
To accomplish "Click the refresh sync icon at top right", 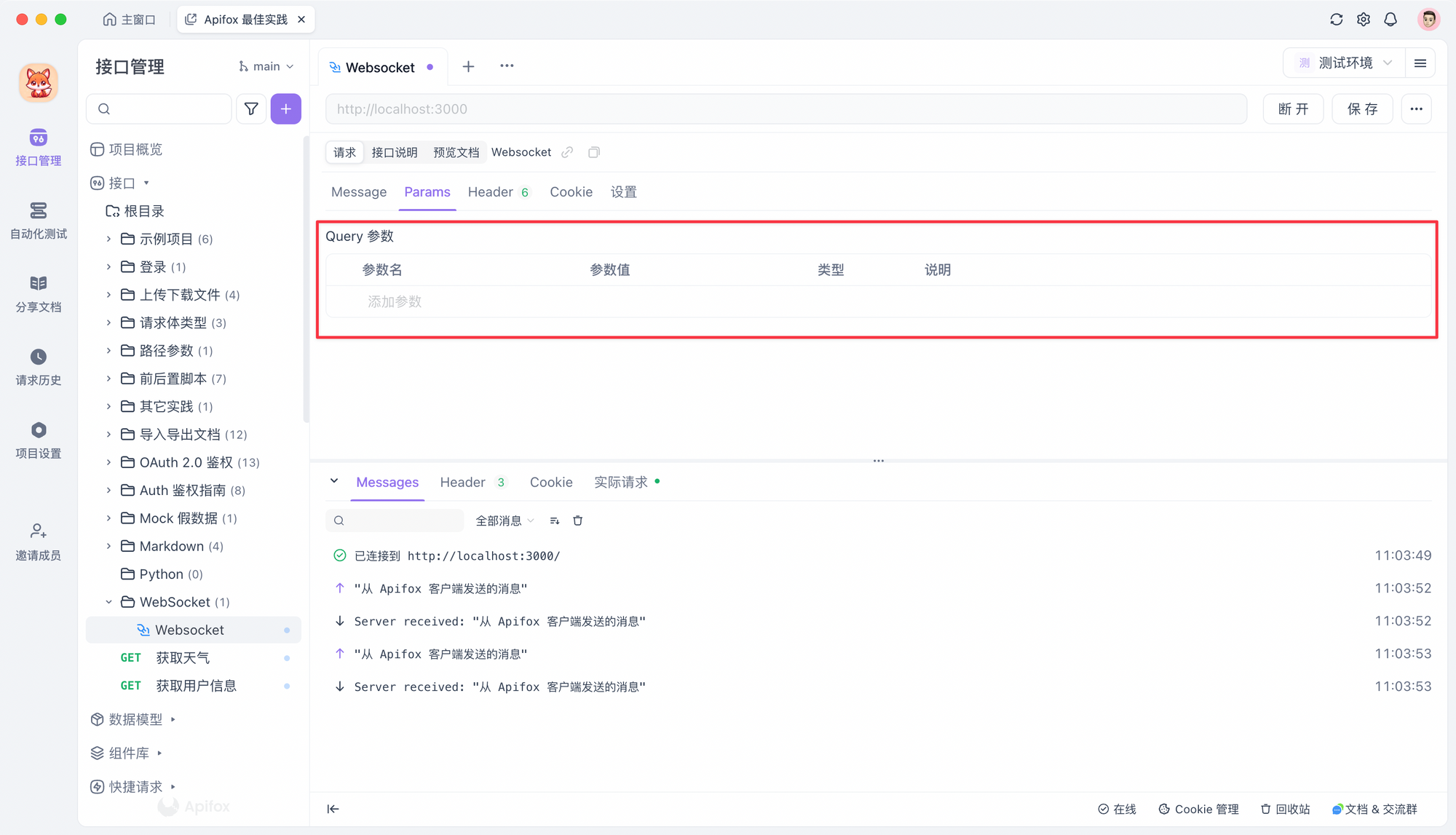I will point(1336,20).
